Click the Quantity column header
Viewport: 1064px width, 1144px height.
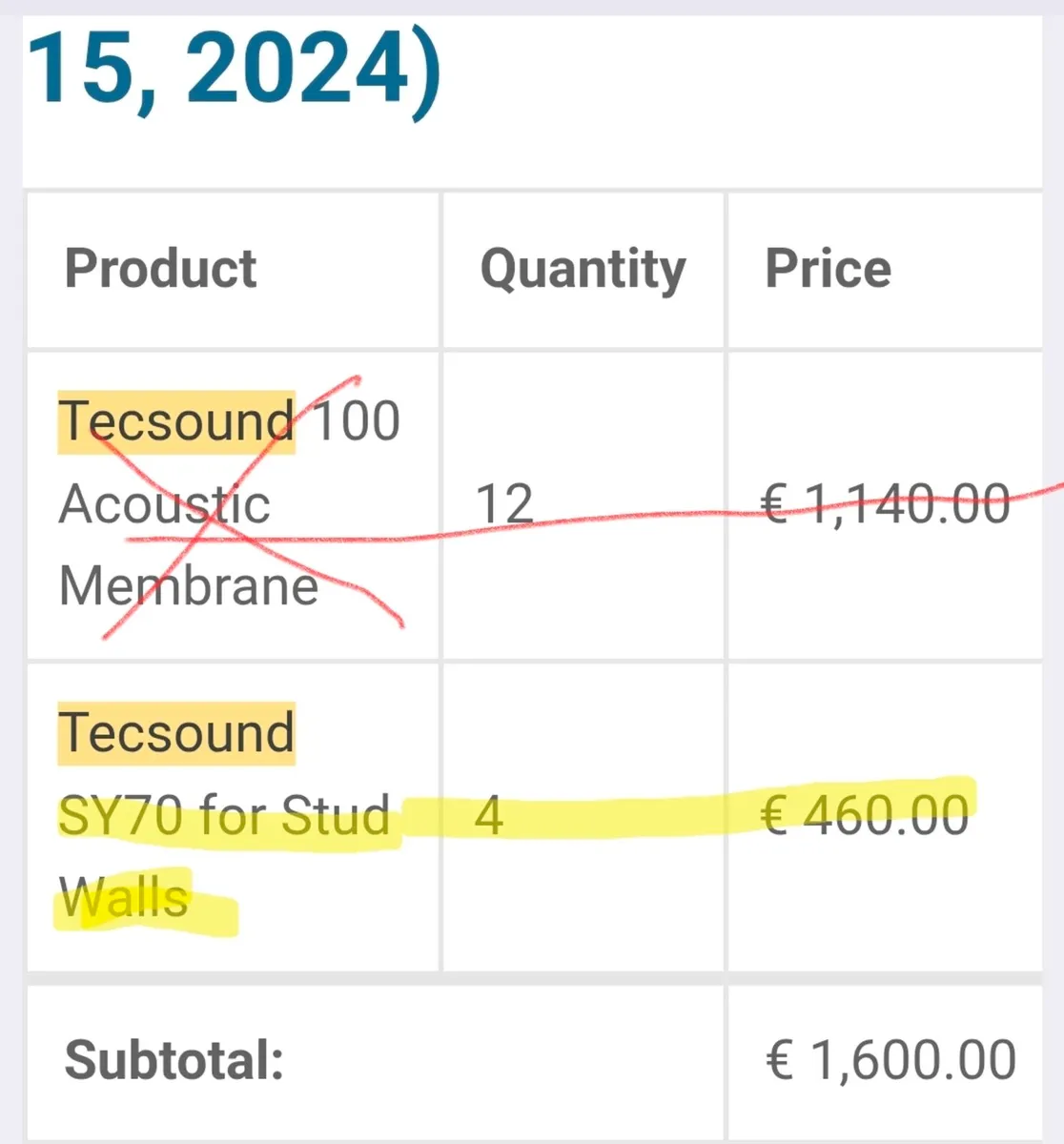583,269
